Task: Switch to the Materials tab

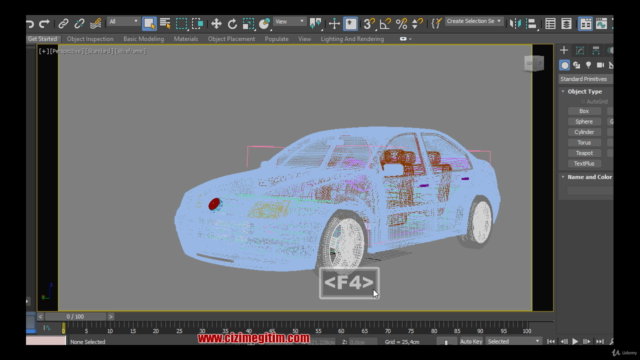Action: pos(186,39)
